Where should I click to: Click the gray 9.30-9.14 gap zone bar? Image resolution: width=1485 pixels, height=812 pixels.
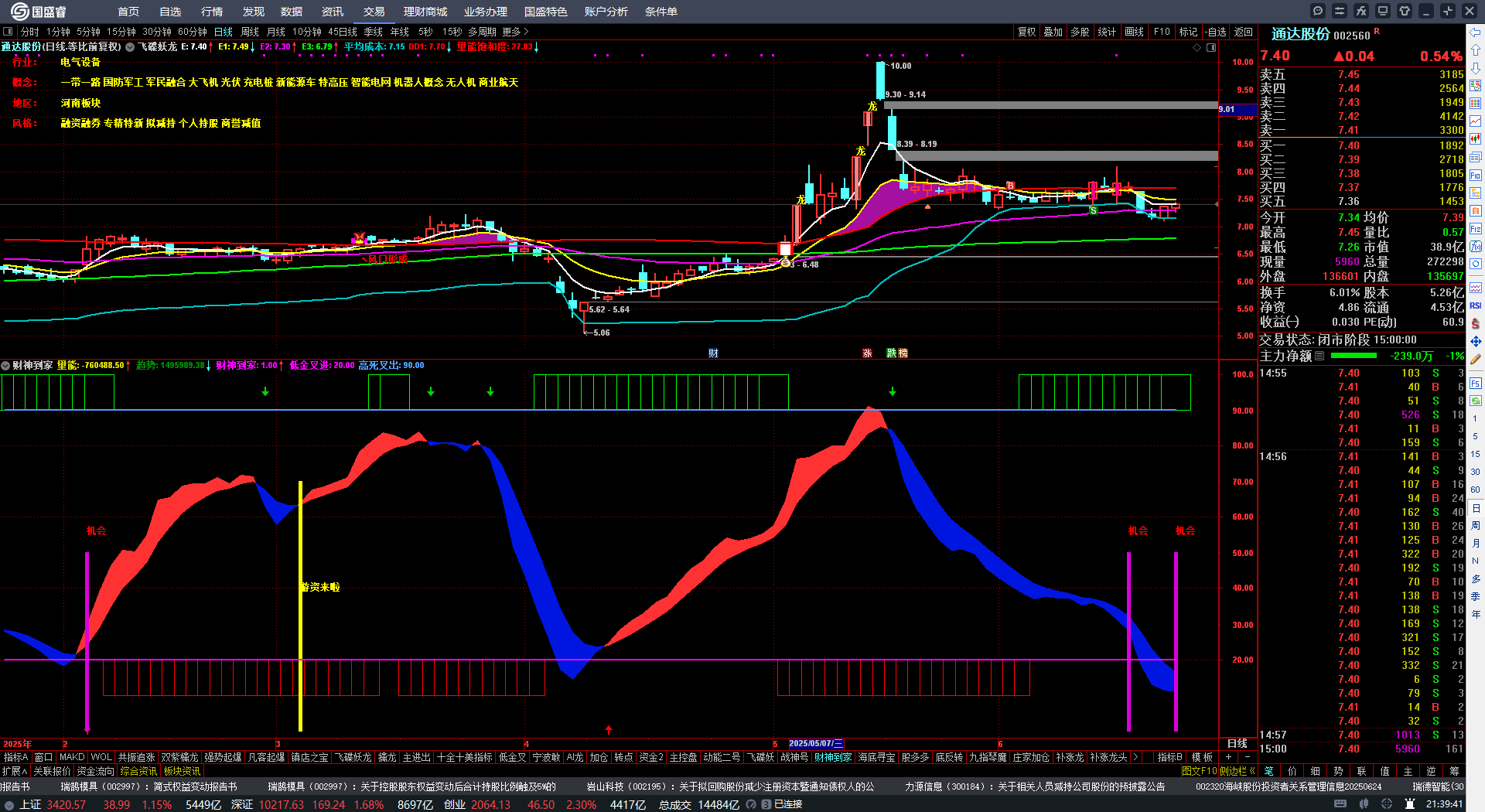click(x=1051, y=105)
